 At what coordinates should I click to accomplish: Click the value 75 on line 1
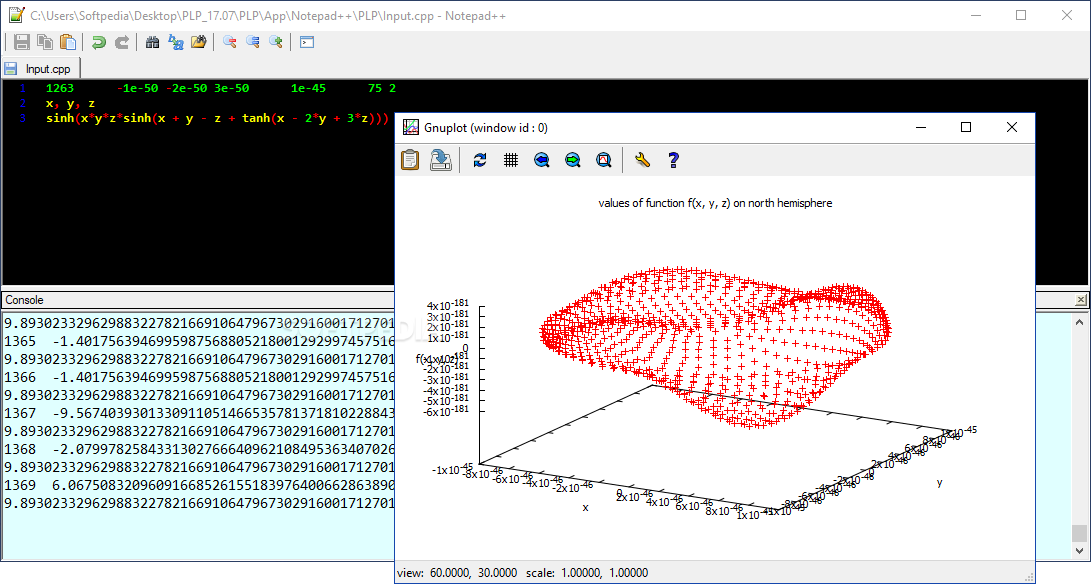375,88
